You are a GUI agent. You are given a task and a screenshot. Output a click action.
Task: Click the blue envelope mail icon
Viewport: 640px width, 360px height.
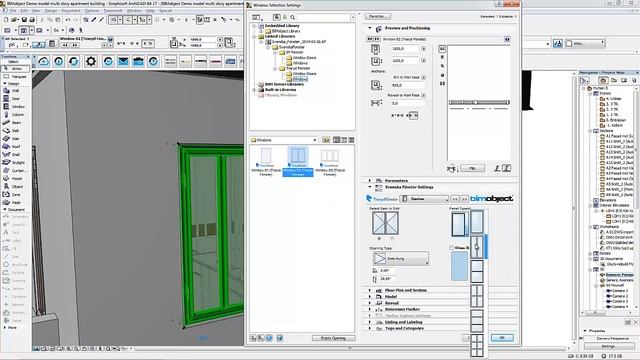pos(123,61)
